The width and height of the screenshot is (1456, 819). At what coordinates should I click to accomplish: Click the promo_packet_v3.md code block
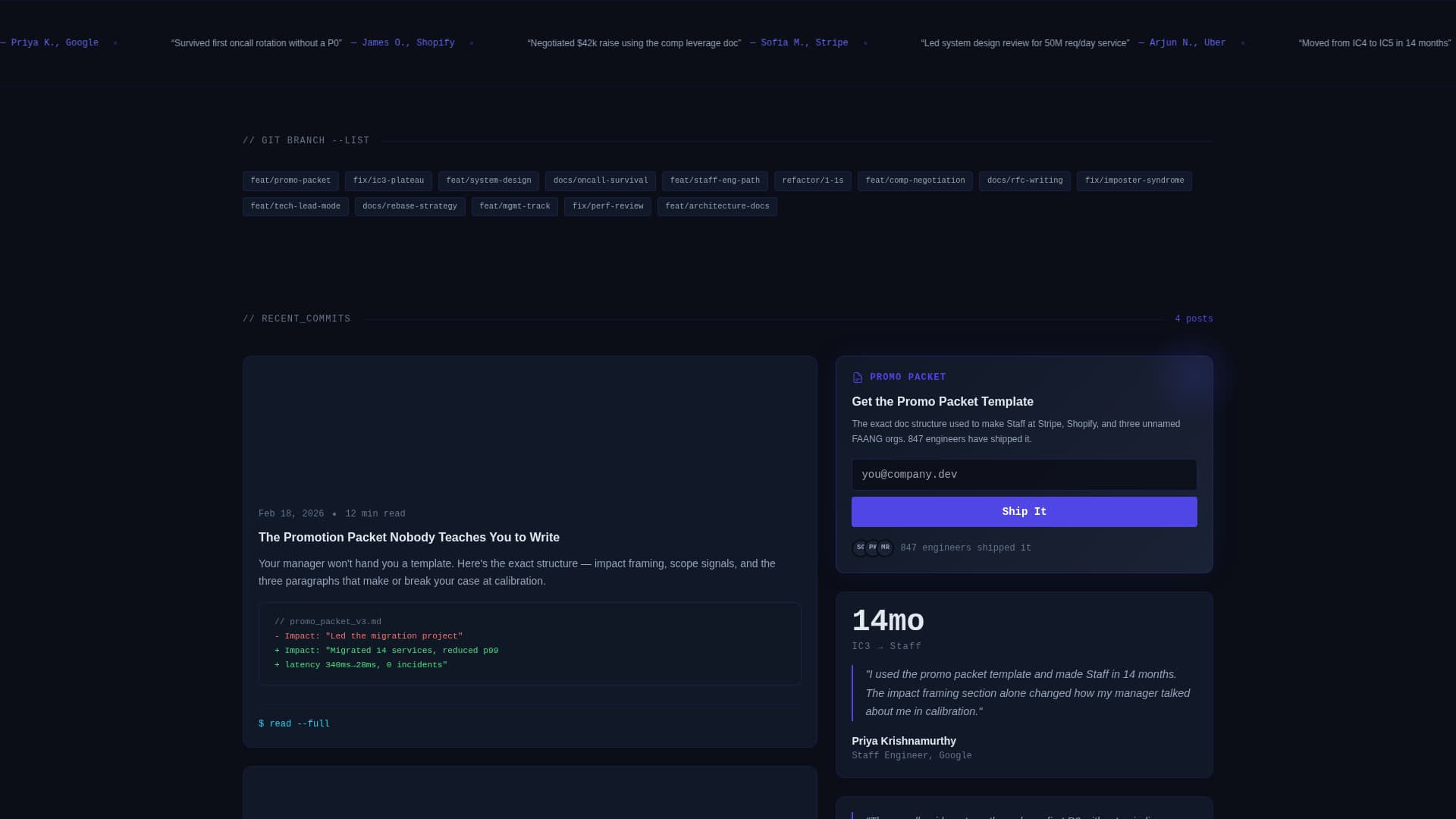tap(530, 644)
